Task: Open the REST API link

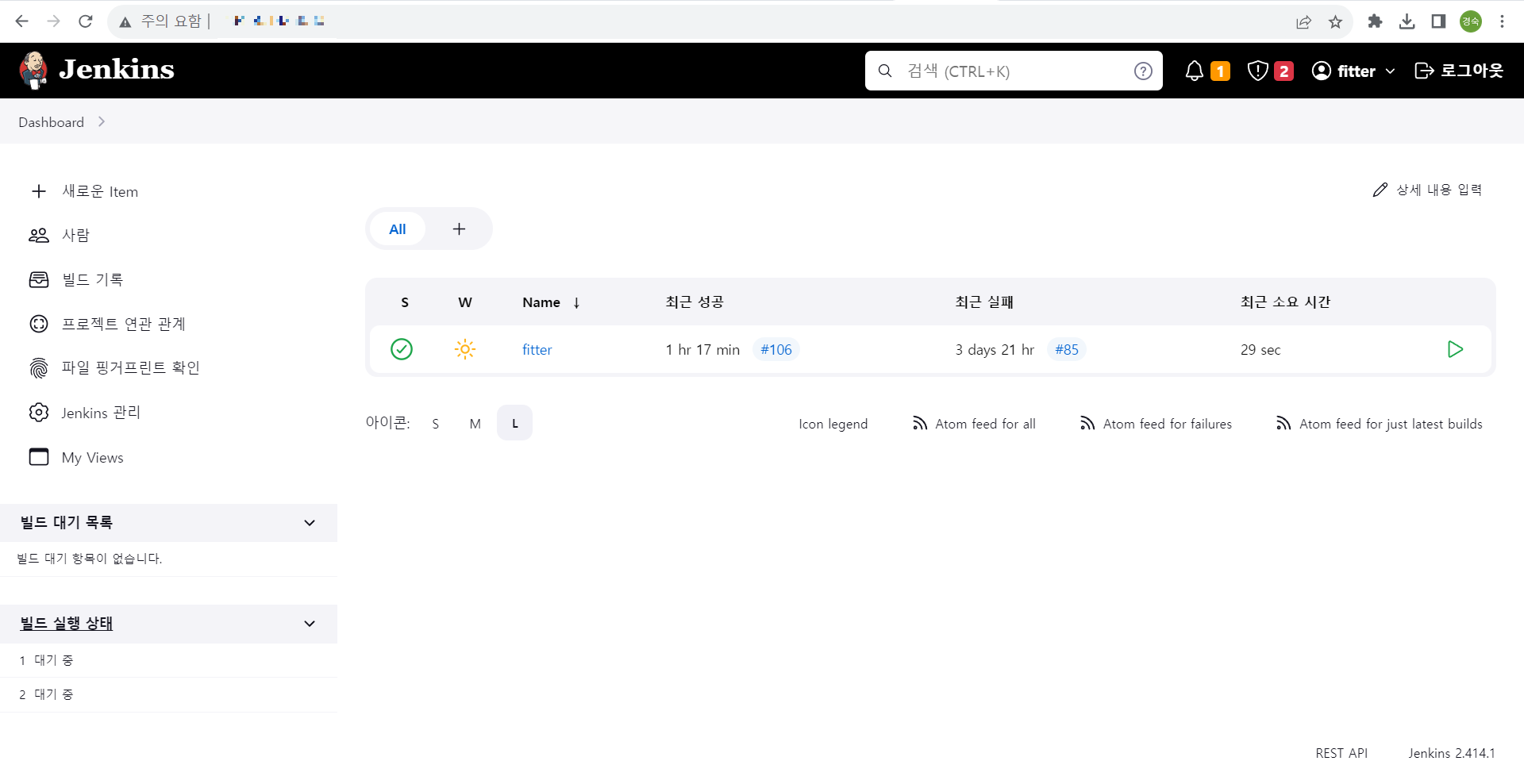Action: [x=1341, y=753]
